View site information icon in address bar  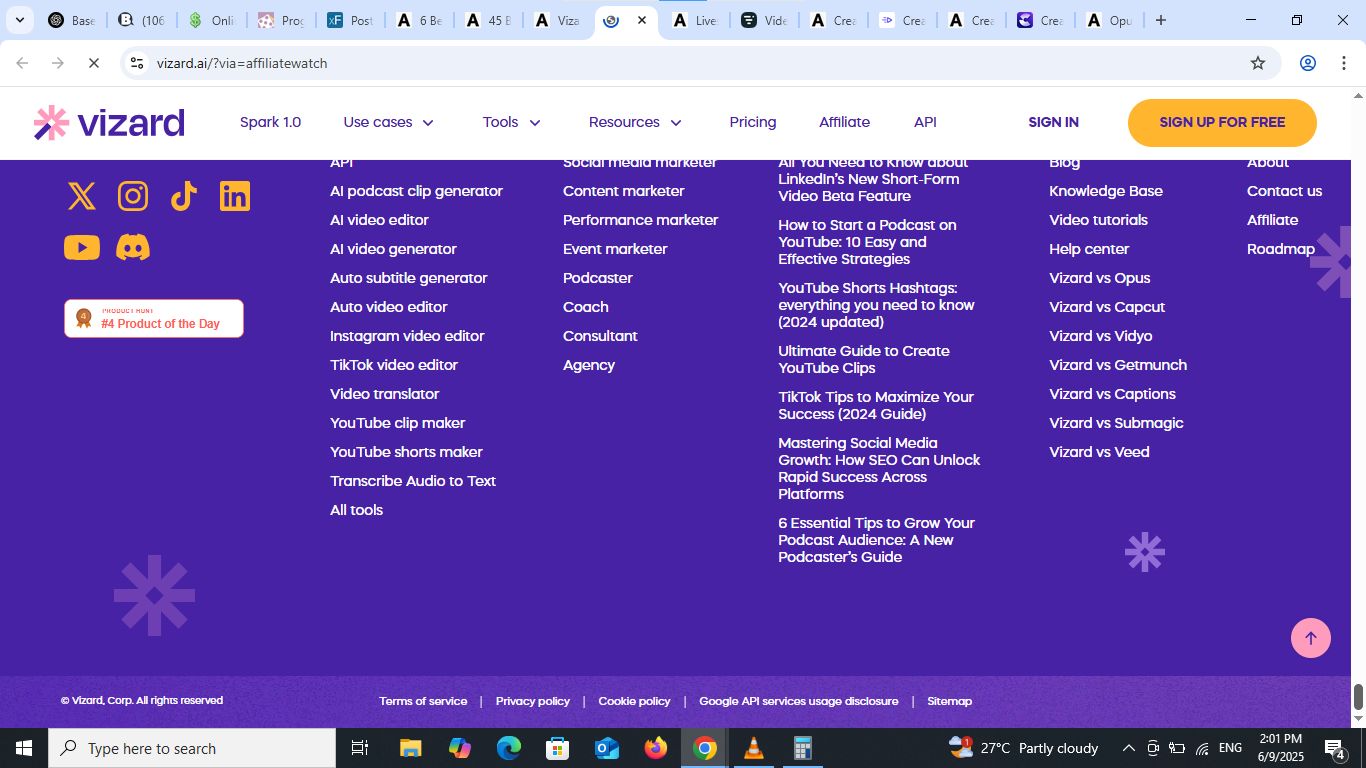[x=138, y=63]
